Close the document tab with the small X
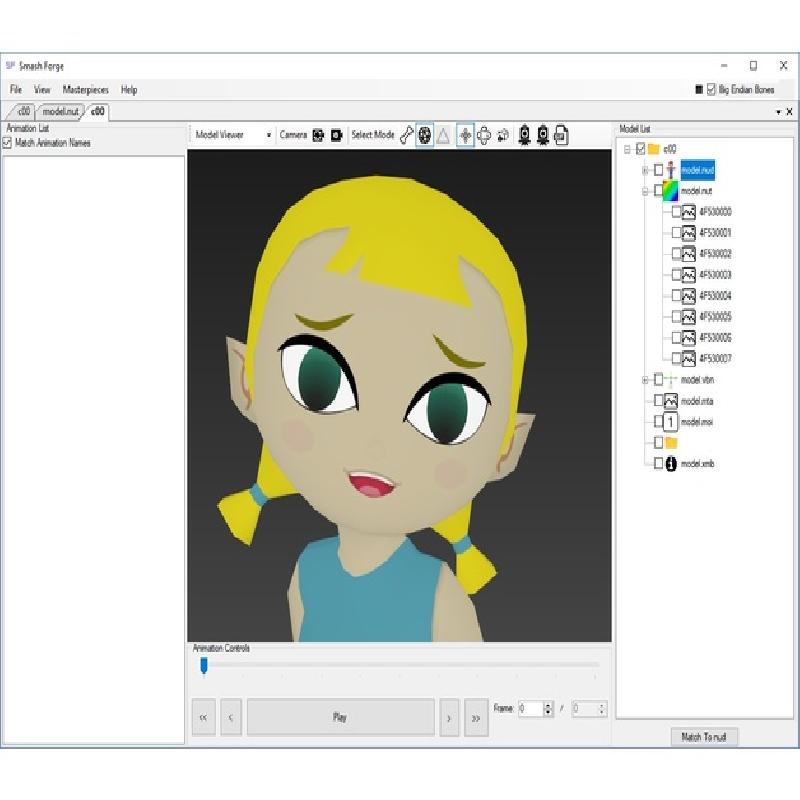 790,112
